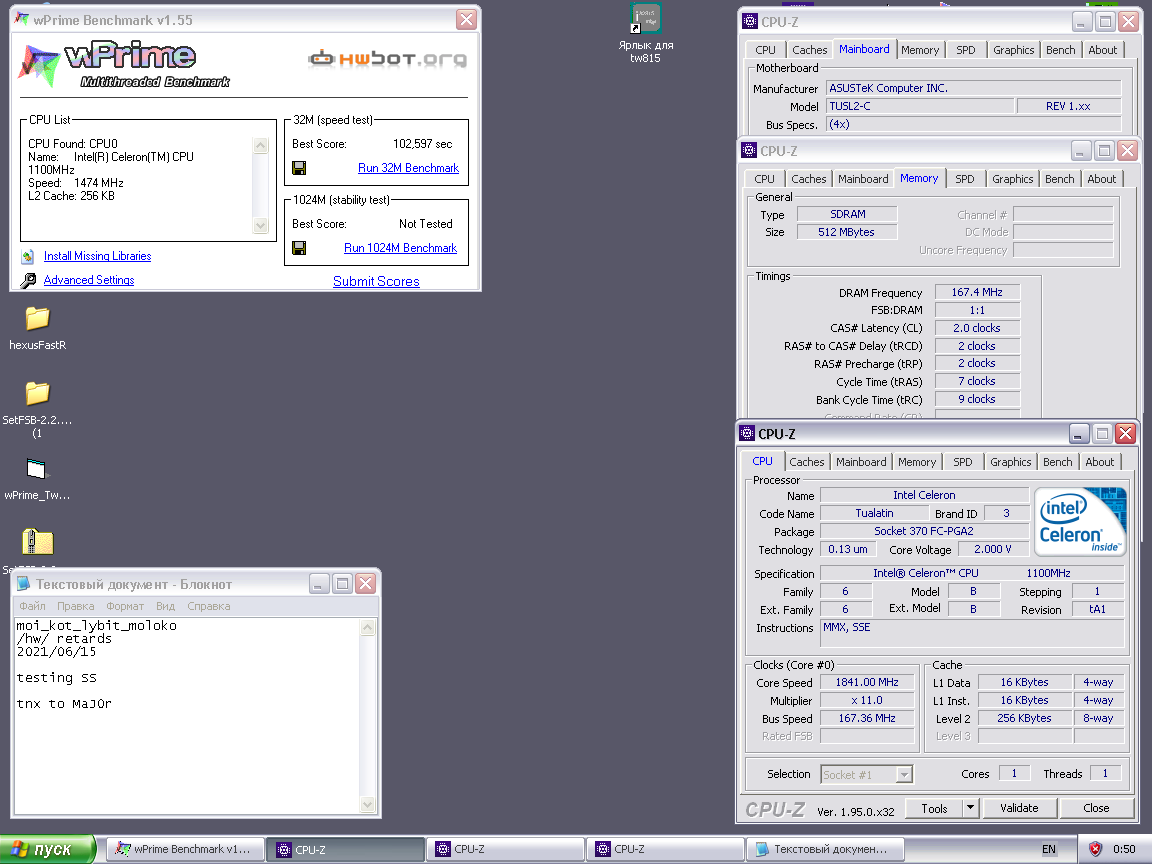Open Advanced Settings link
The width and height of the screenshot is (1152, 864).
coord(89,280)
